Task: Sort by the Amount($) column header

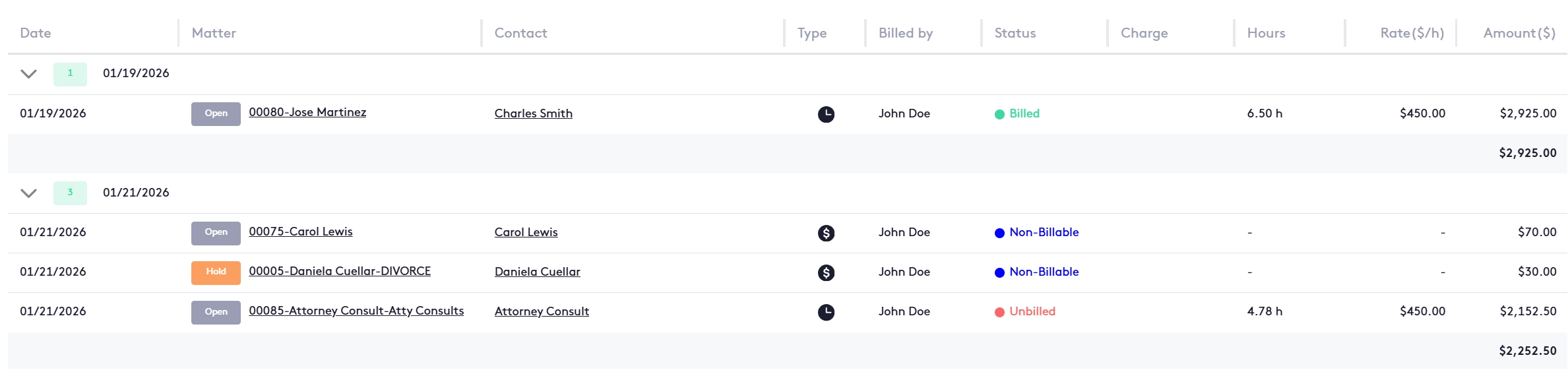Action: (1519, 33)
